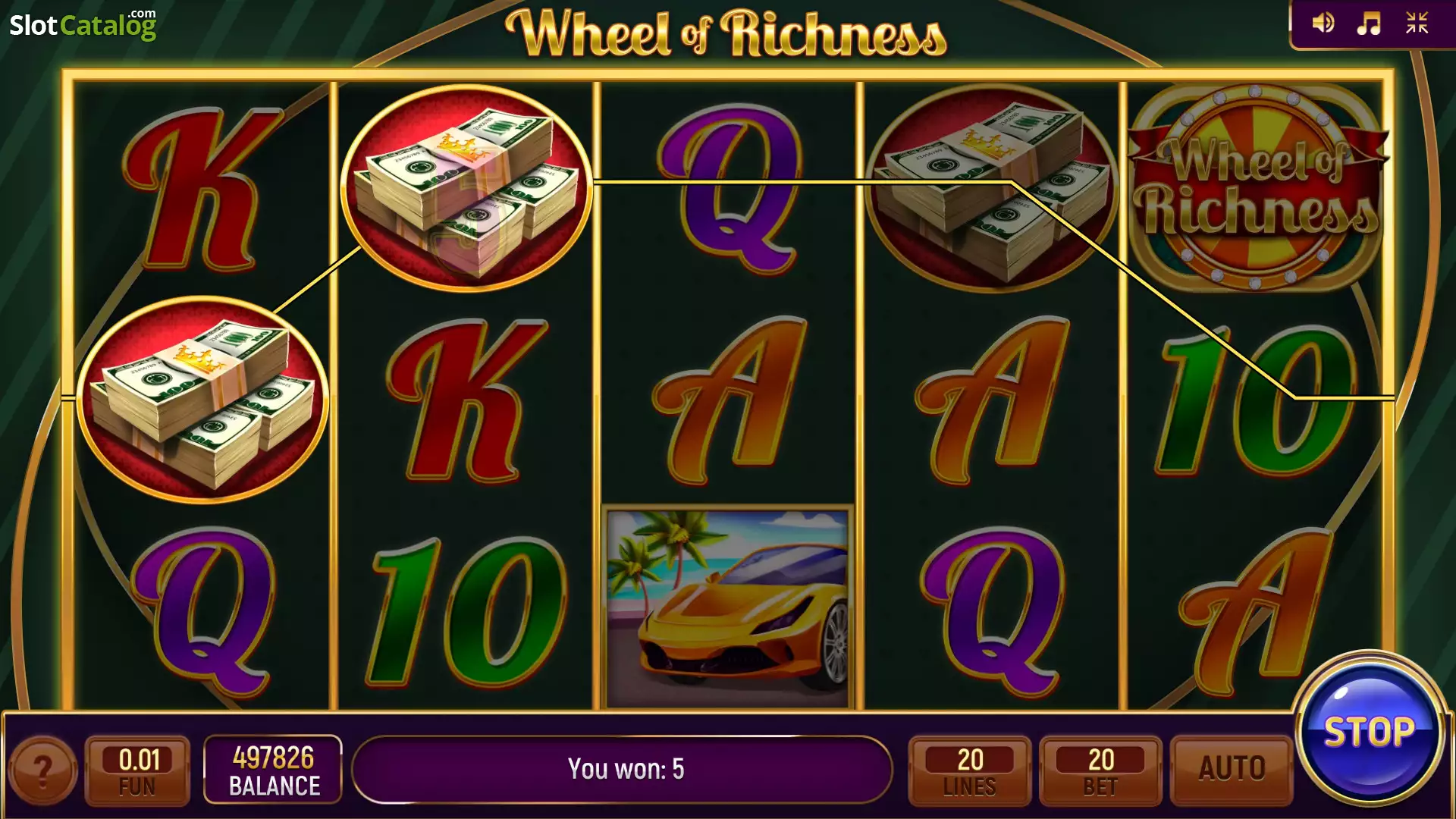Change the 0.01 FUN coin value
Image resolution: width=1456 pixels, height=819 pixels.
(138, 770)
